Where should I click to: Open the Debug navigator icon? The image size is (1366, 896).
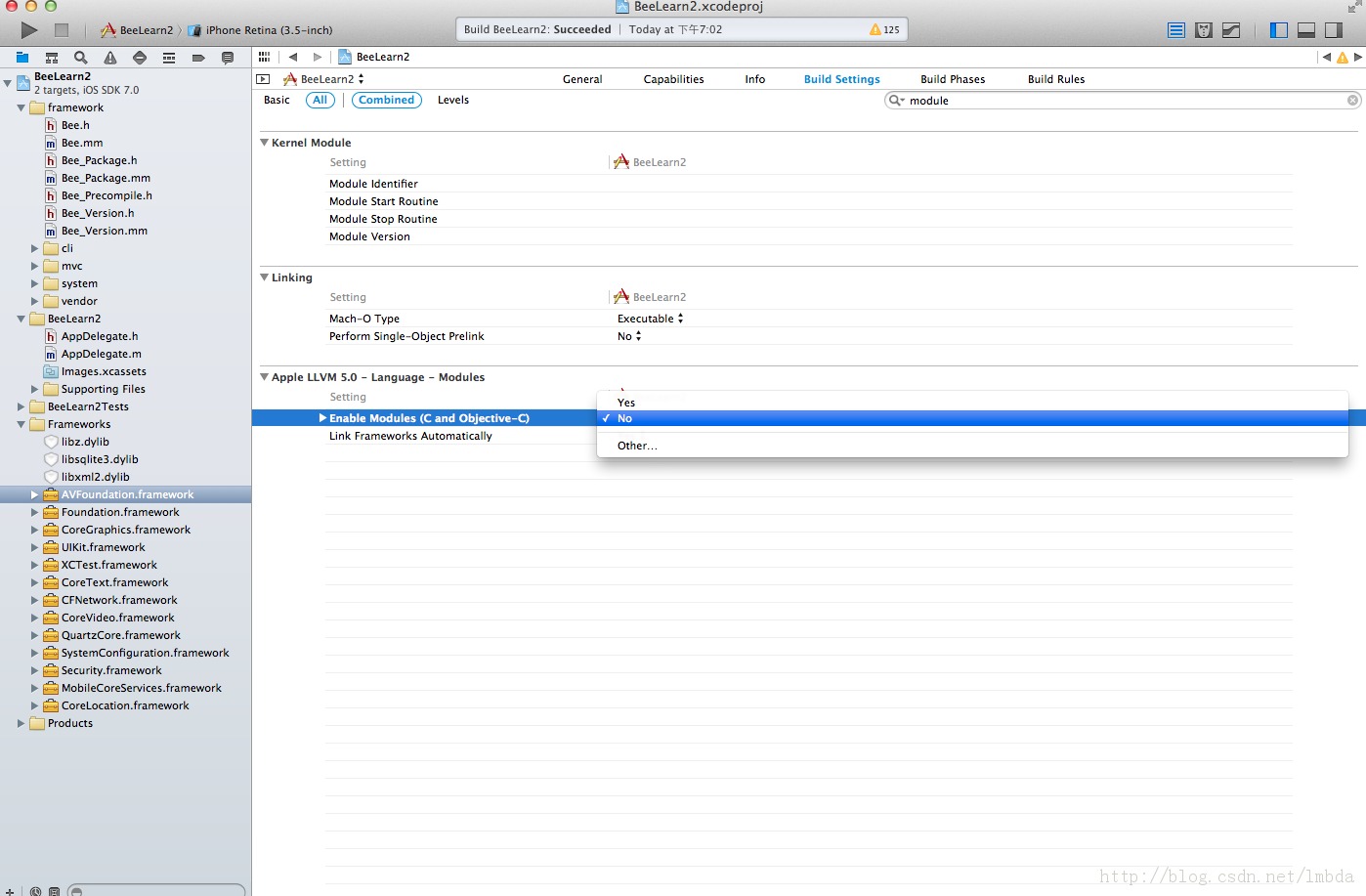point(169,58)
